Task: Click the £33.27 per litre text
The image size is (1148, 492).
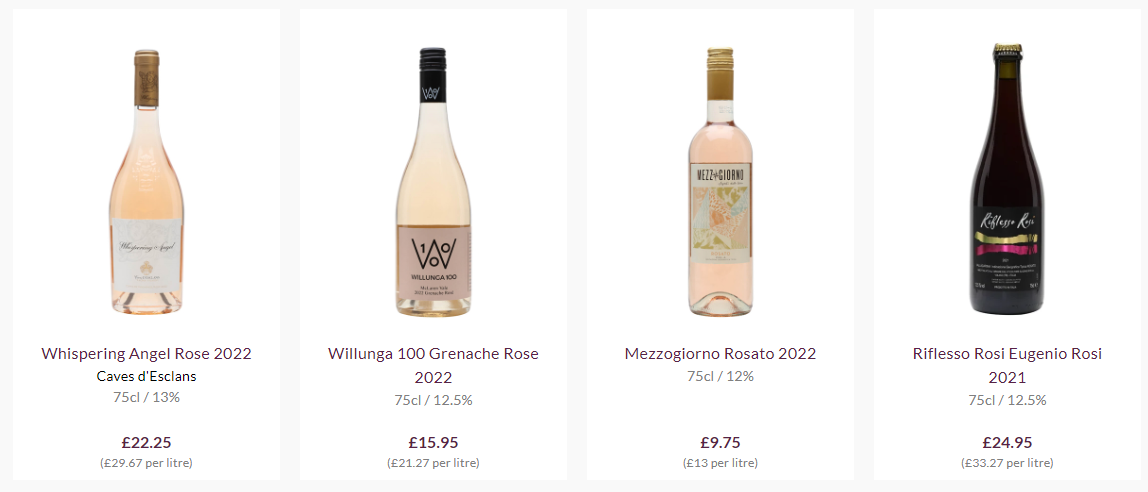Action: [x=1007, y=463]
